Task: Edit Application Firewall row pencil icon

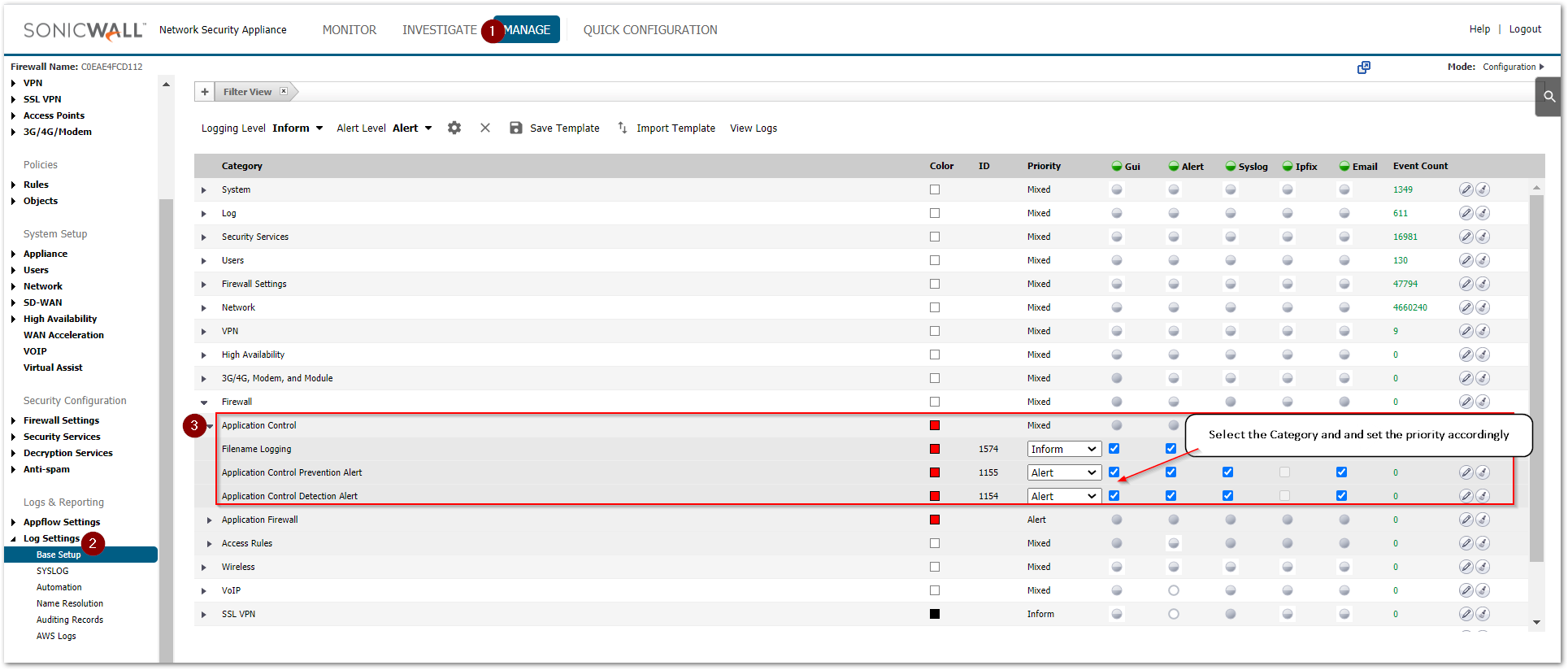Action: (1466, 520)
